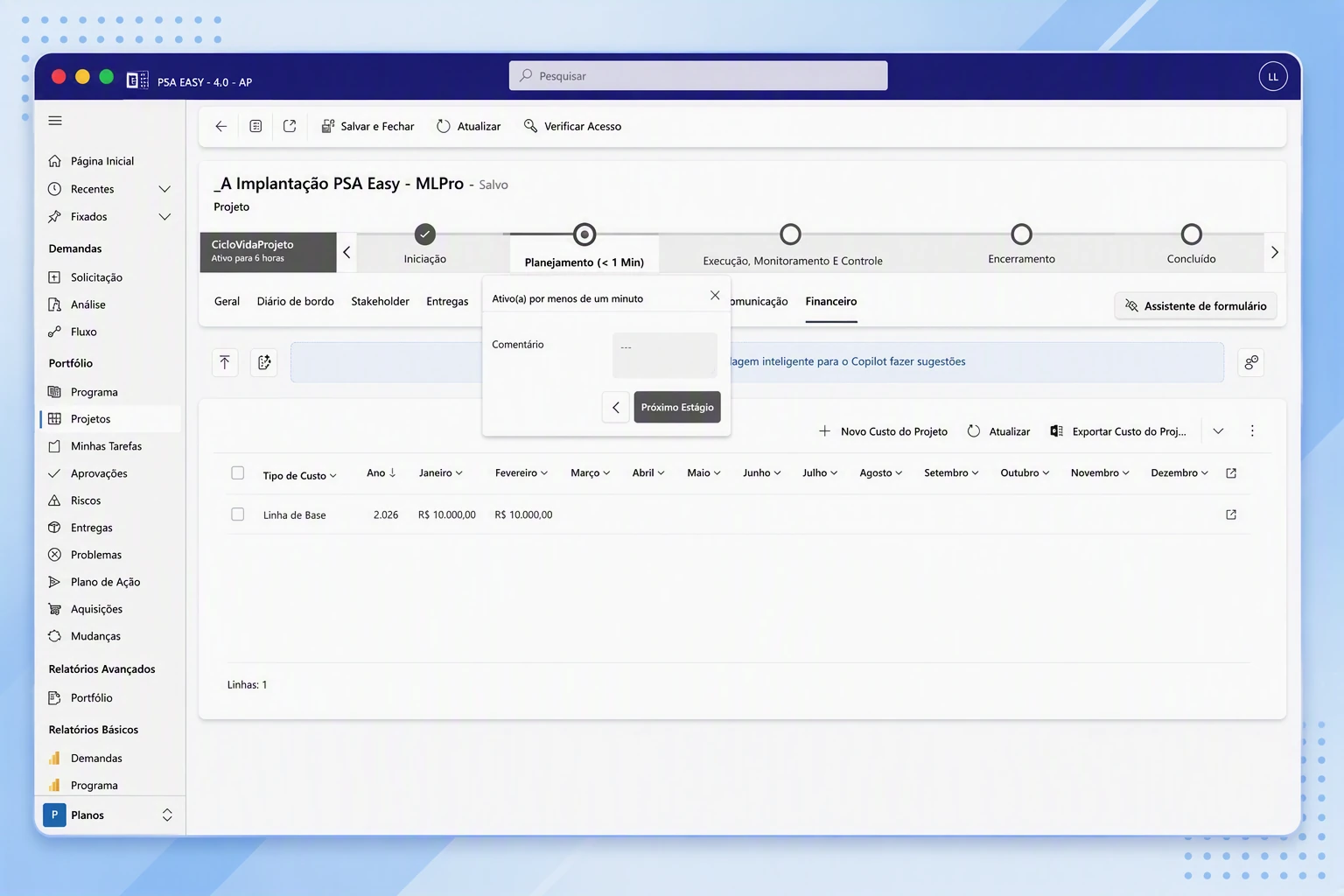1344x896 pixels.
Task: Open record in new window icon
Action: (290, 126)
